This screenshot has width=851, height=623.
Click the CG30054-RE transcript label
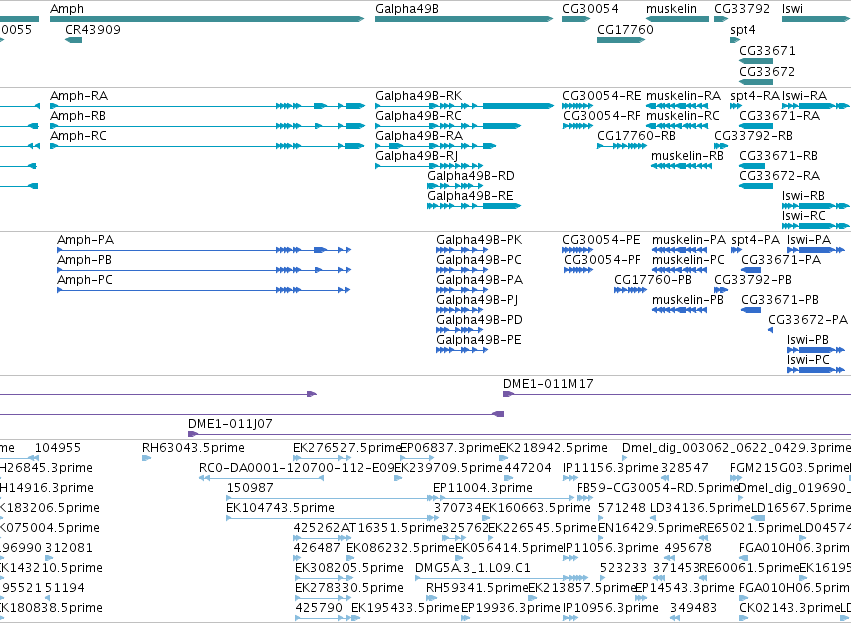click(601, 96)
